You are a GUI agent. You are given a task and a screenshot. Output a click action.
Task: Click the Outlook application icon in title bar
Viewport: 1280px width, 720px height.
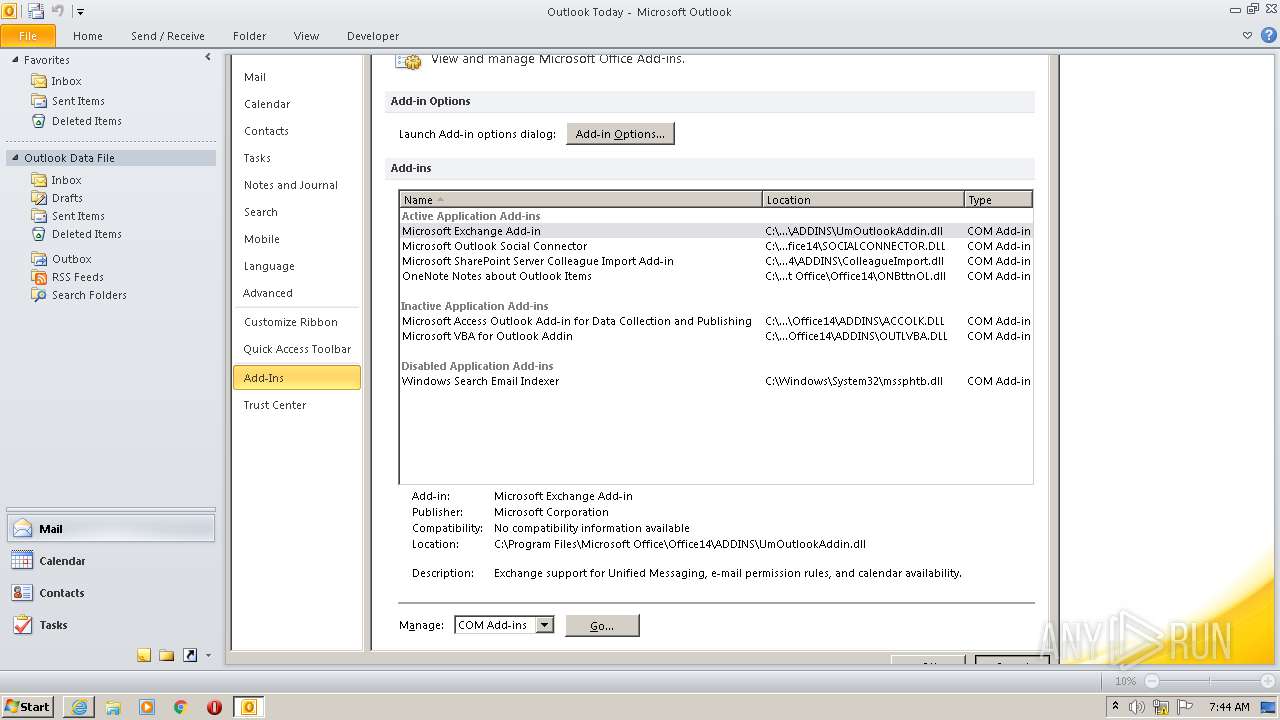point(10,11)
